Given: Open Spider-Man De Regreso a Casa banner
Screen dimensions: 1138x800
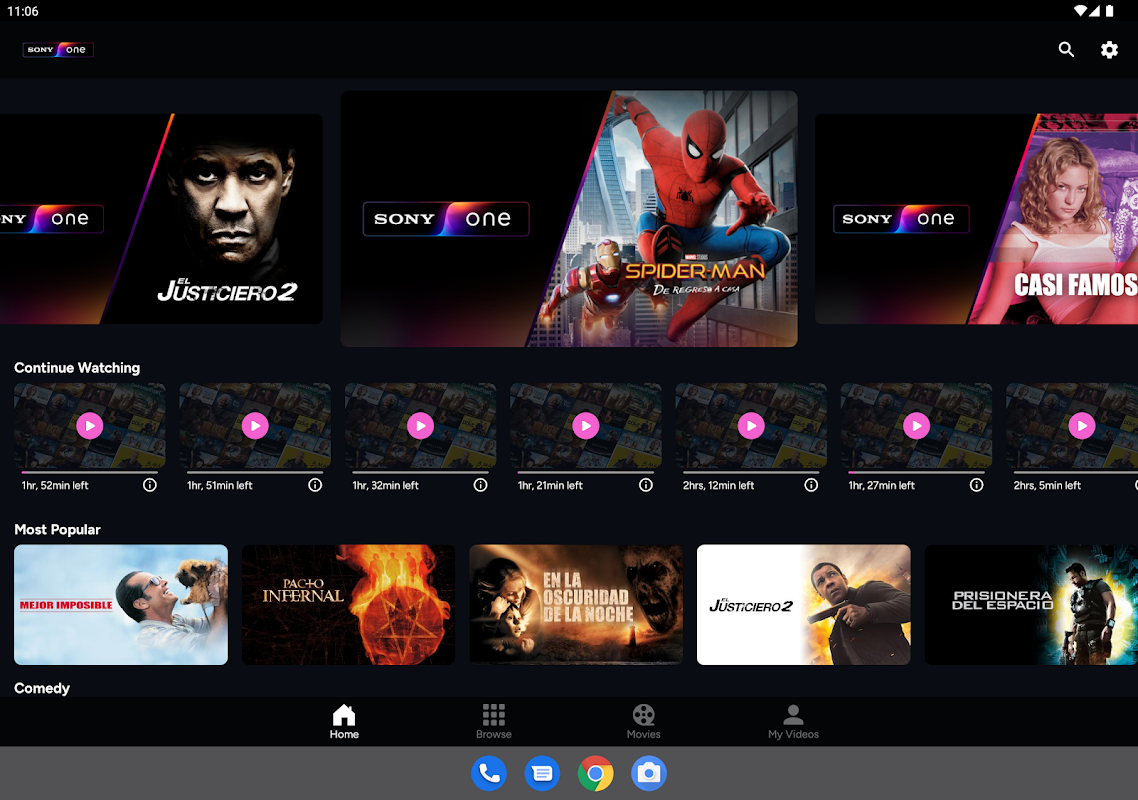Looking at the screenshot, I should click(x=569, y=219).
